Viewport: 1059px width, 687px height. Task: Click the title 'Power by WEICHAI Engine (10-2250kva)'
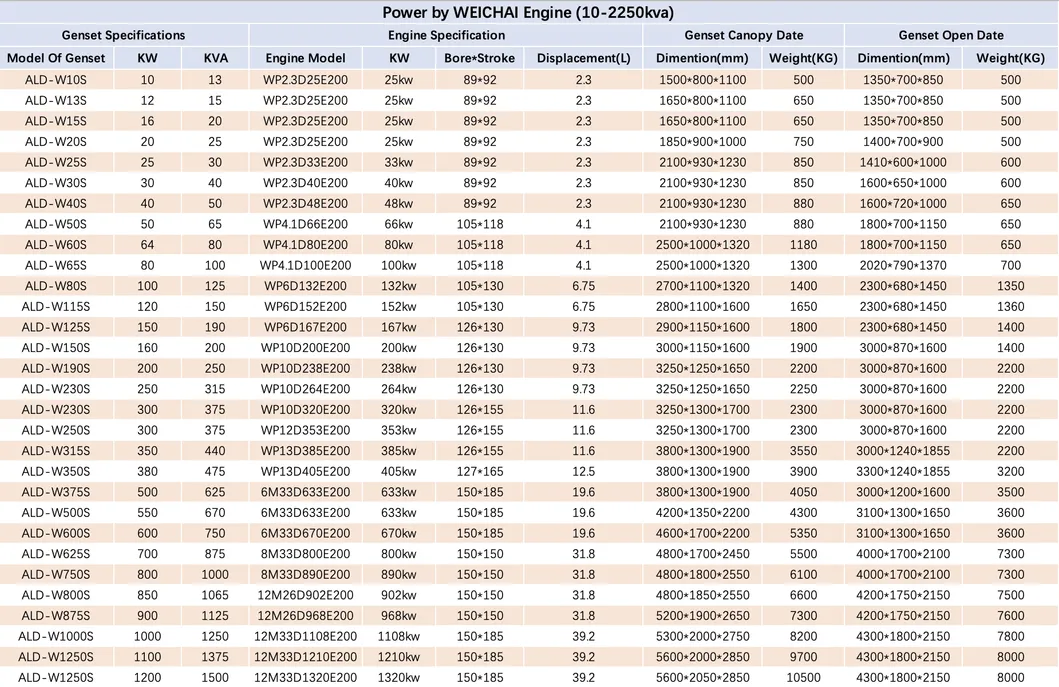pyautogui.click(x=527, y=12)
